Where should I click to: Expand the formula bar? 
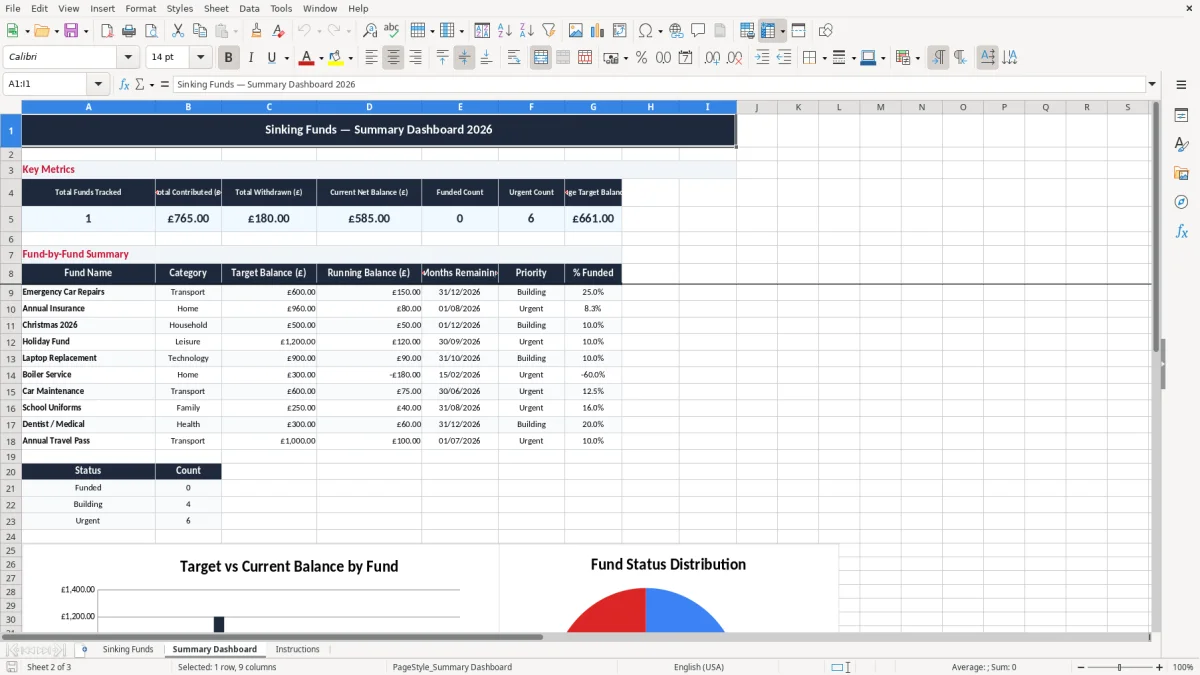(x=1152, y=85)
